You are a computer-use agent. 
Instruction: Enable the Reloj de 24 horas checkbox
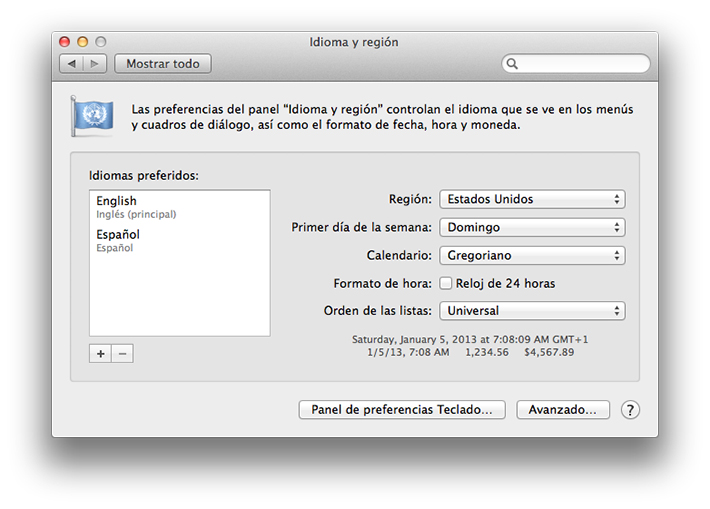446,283
